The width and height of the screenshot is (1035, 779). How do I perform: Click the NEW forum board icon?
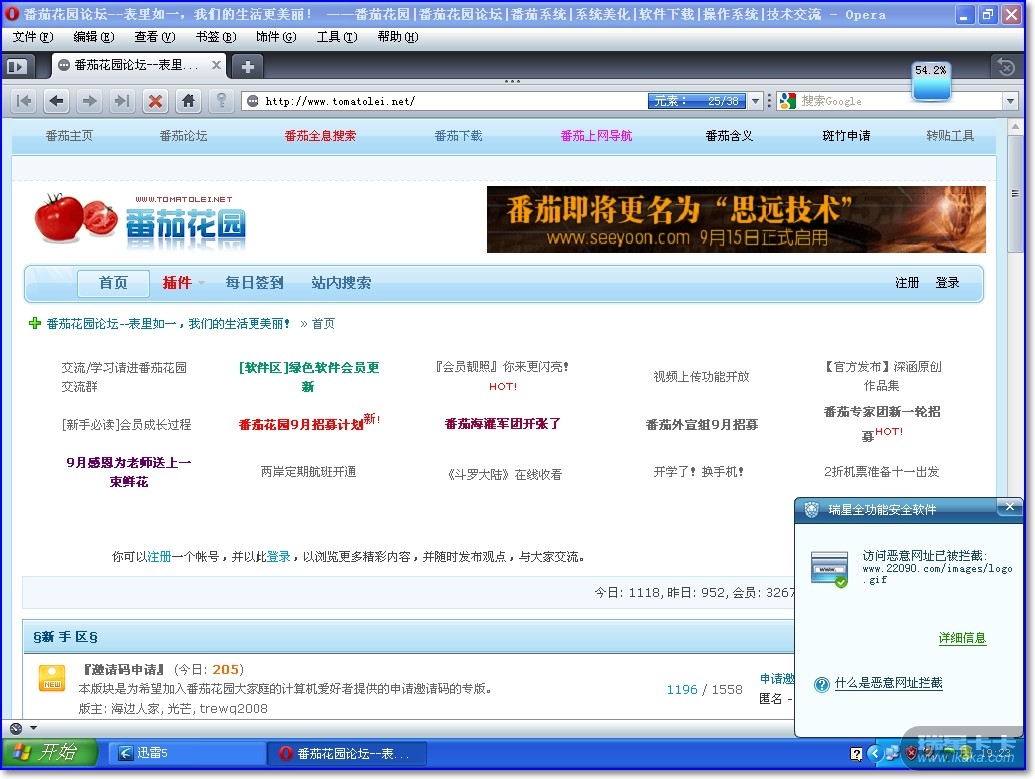tap(52, 679)
